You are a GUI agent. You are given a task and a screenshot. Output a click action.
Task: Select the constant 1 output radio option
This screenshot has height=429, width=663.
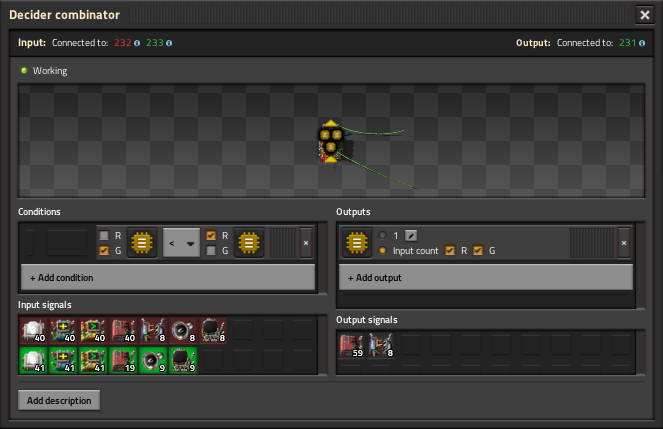382,235
